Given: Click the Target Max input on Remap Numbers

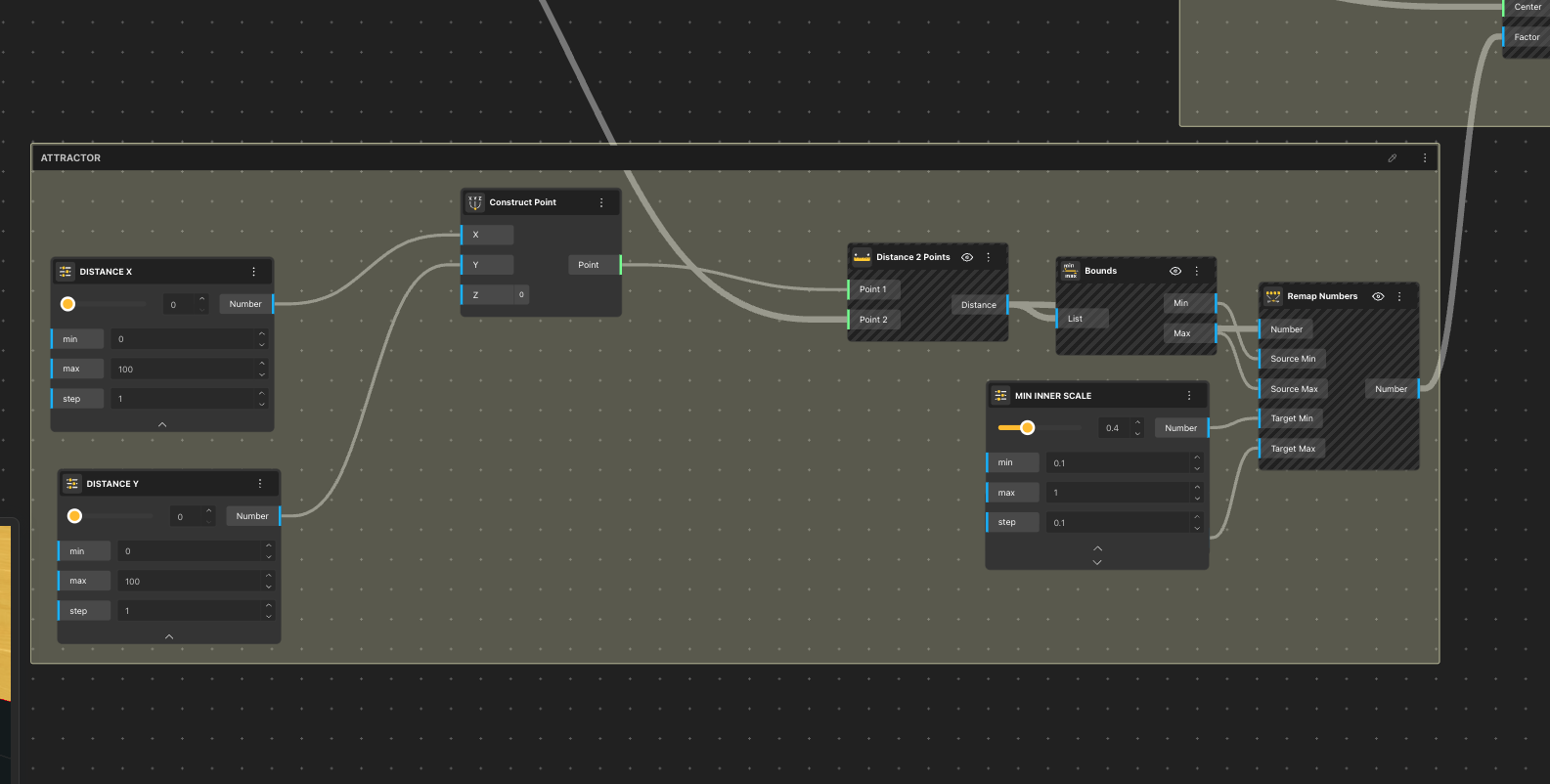Looking at the screenshot, I should [x=1292, y=449].
